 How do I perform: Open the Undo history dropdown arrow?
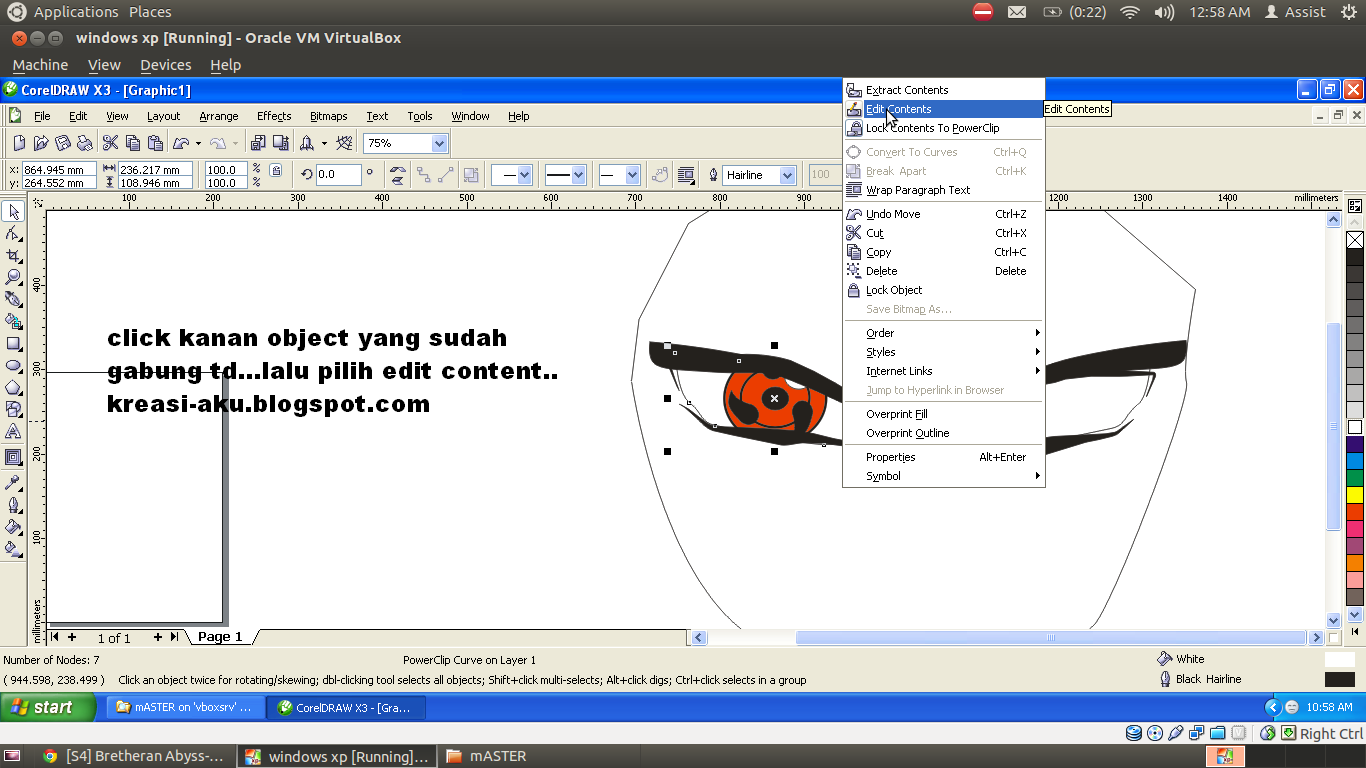coord(198,143)
